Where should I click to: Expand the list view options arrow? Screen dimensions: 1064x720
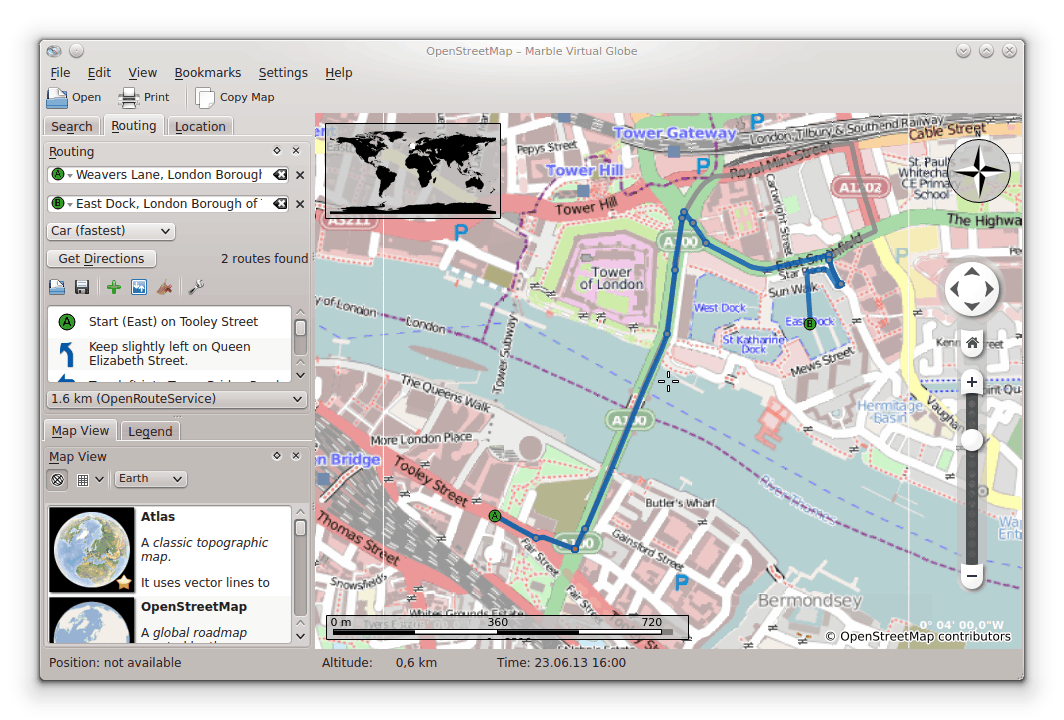100,479
